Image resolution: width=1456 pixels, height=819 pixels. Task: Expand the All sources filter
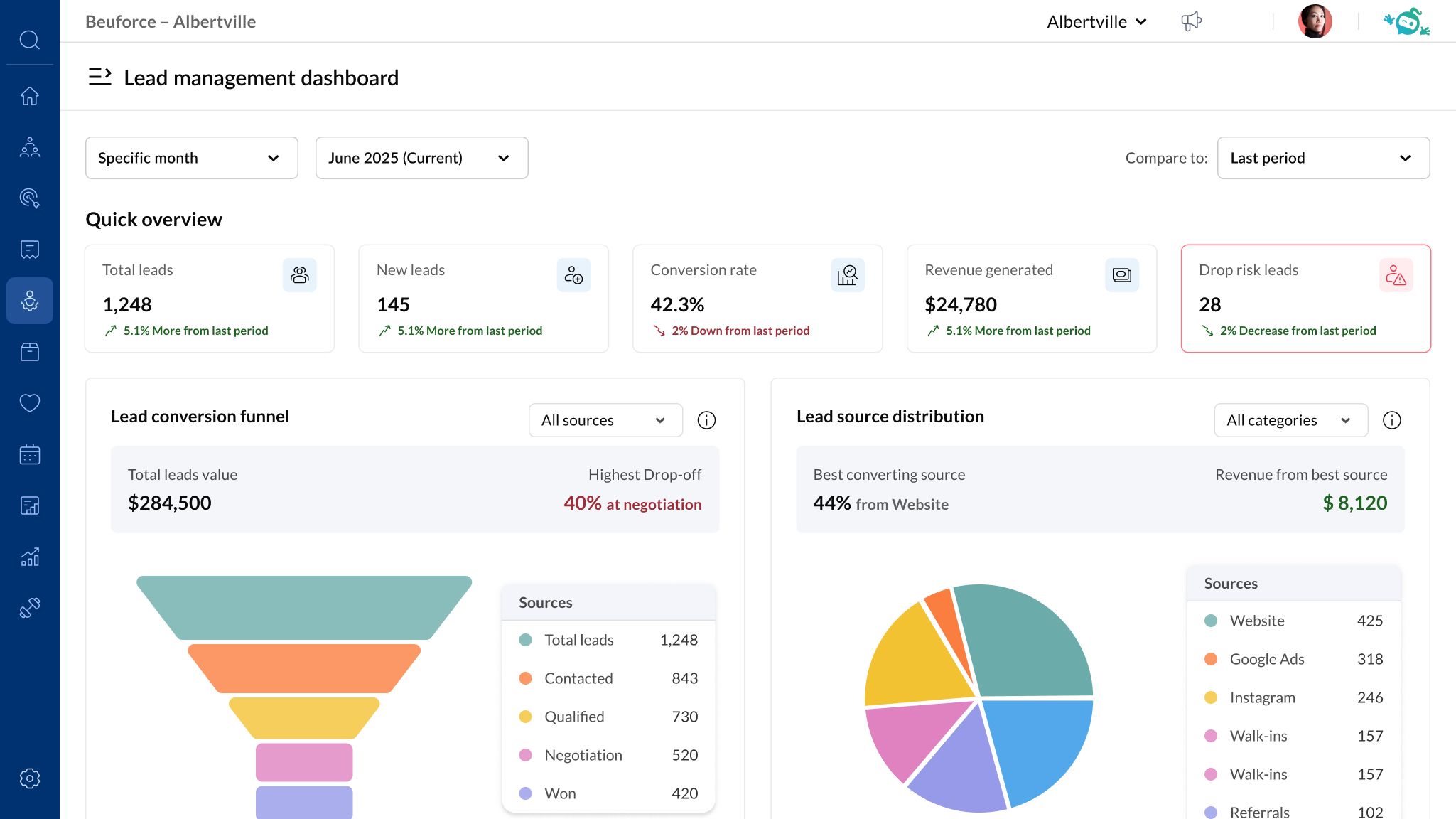tap(605, 420)
